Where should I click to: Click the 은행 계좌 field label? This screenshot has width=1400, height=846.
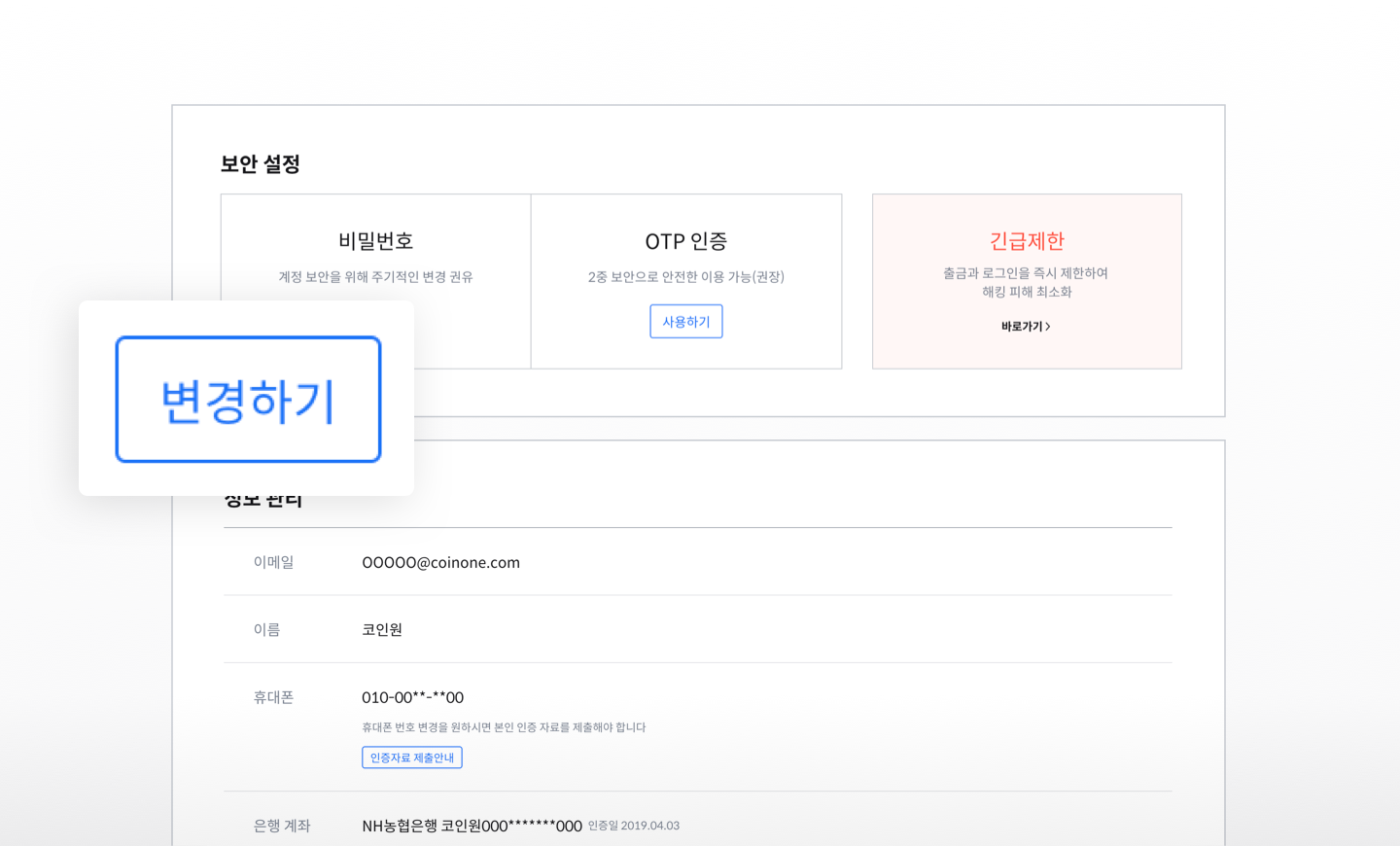point(281,825)
